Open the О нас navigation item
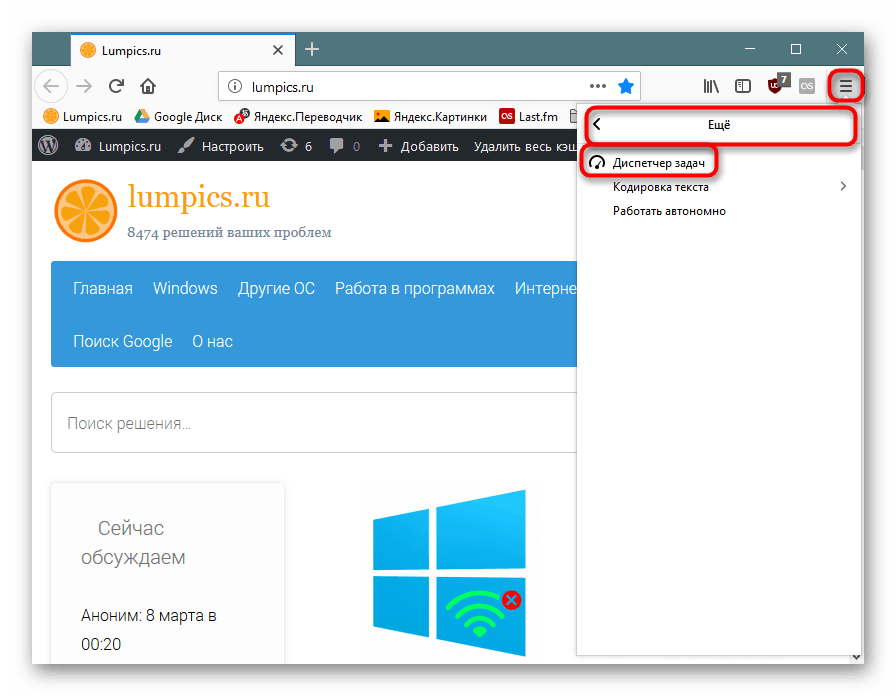 (x=213, y=342)
